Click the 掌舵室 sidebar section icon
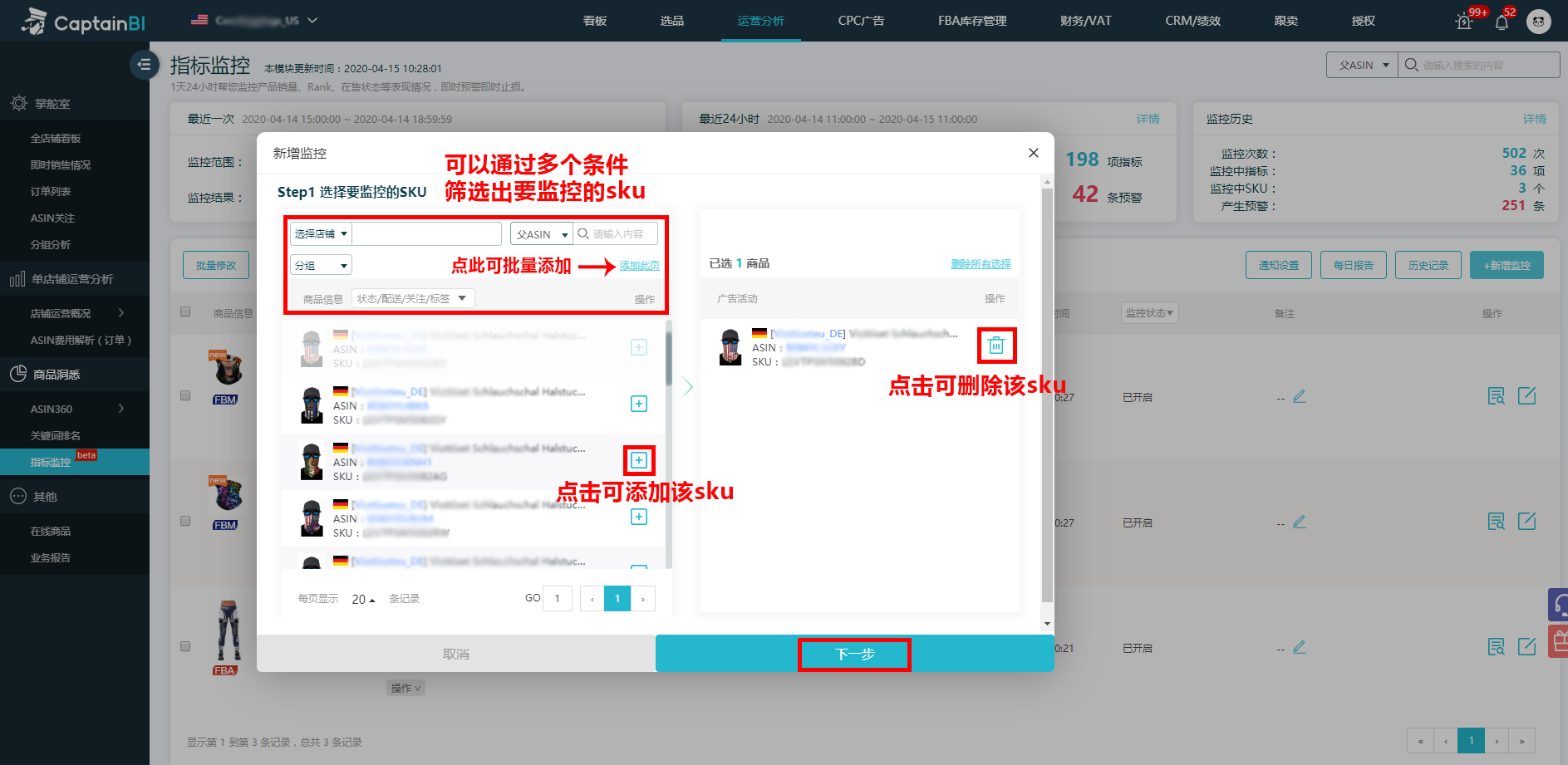The height and width of the screenshot is (765, 1568). tap(18, 103)
